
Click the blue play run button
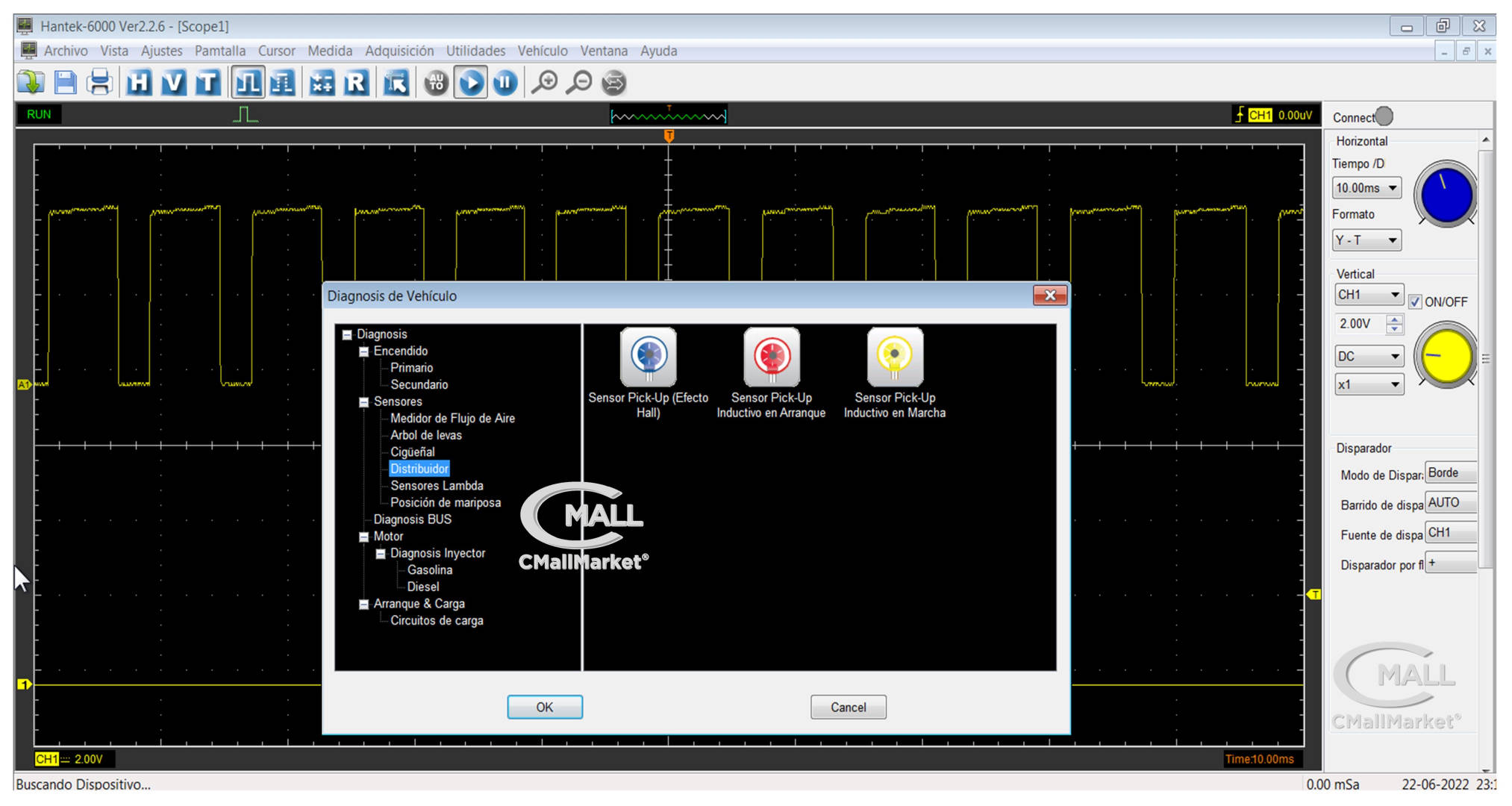click(471, 82)
